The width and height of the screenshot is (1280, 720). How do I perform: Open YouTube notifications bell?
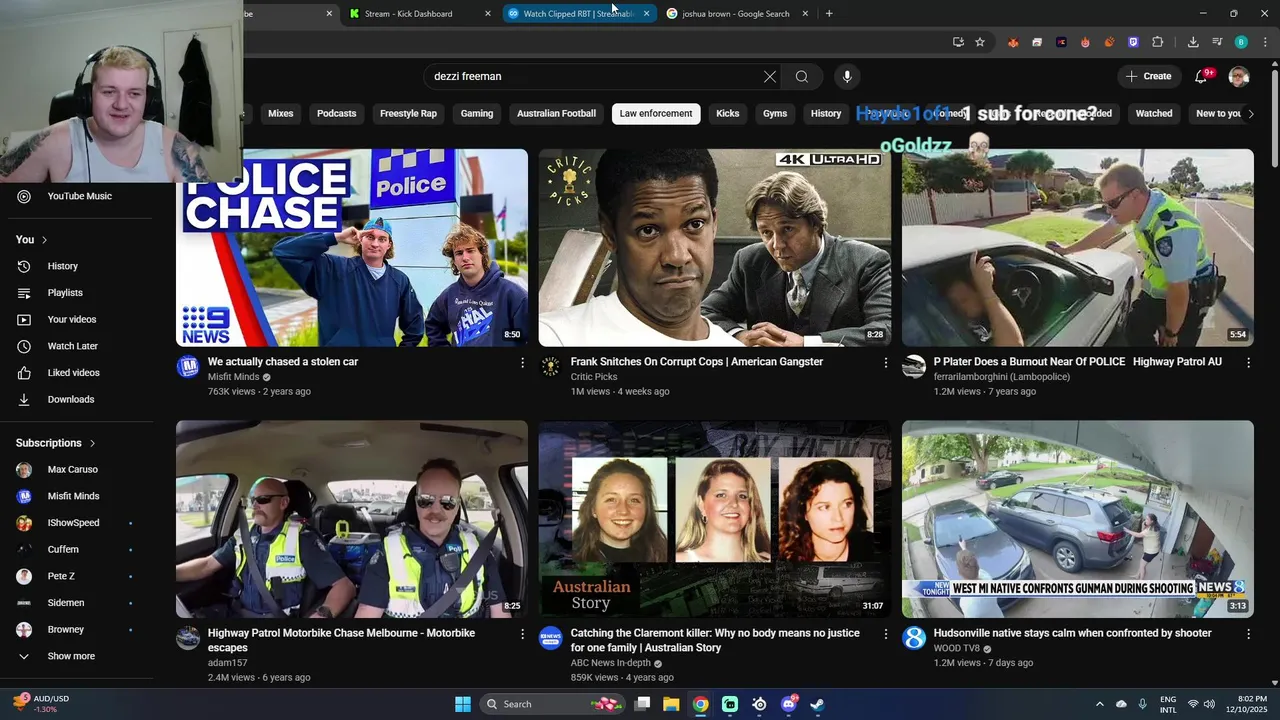click(1202, 76)
